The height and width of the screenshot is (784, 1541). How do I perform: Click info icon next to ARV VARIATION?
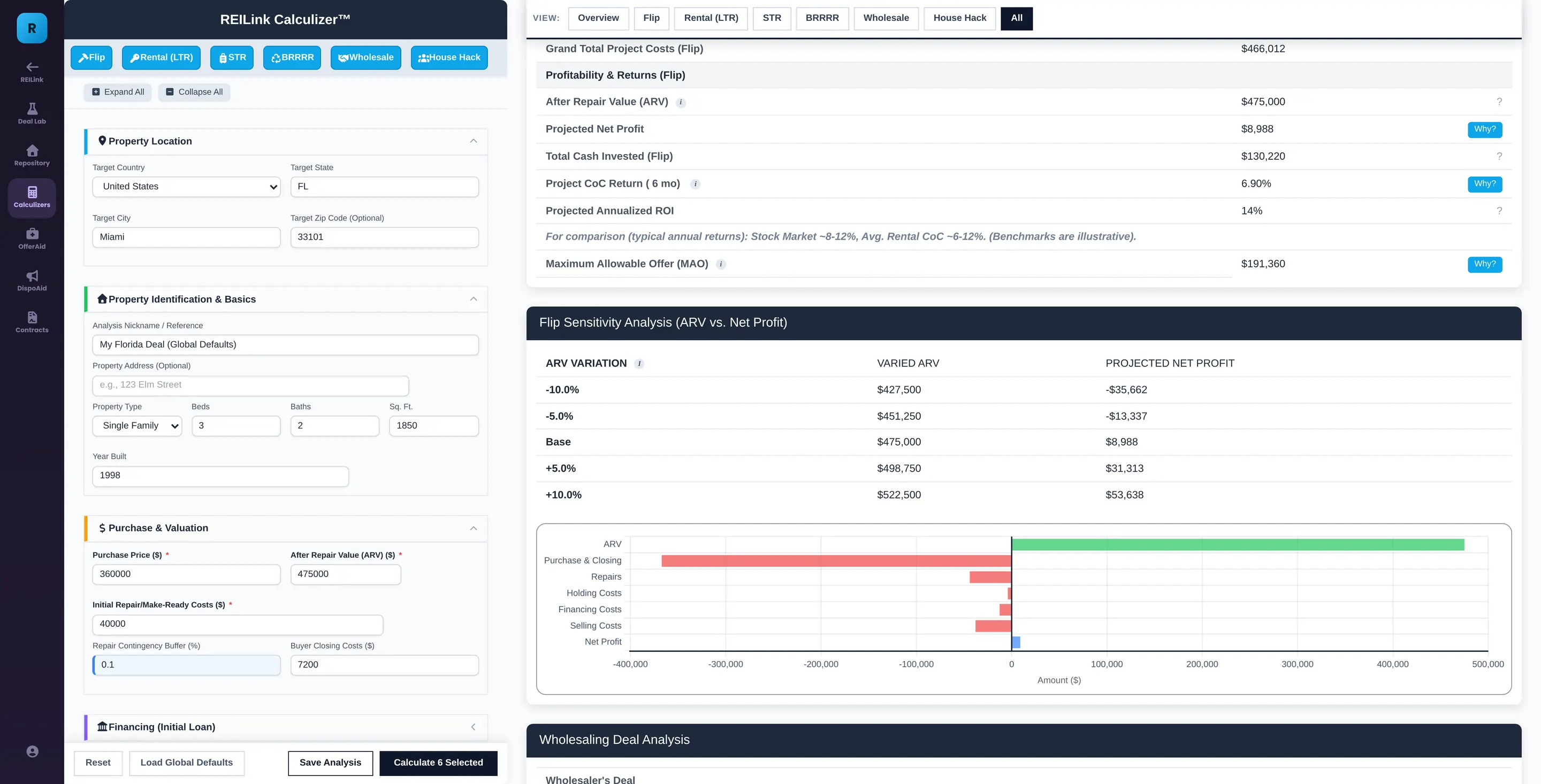click(x=639, y=364)
